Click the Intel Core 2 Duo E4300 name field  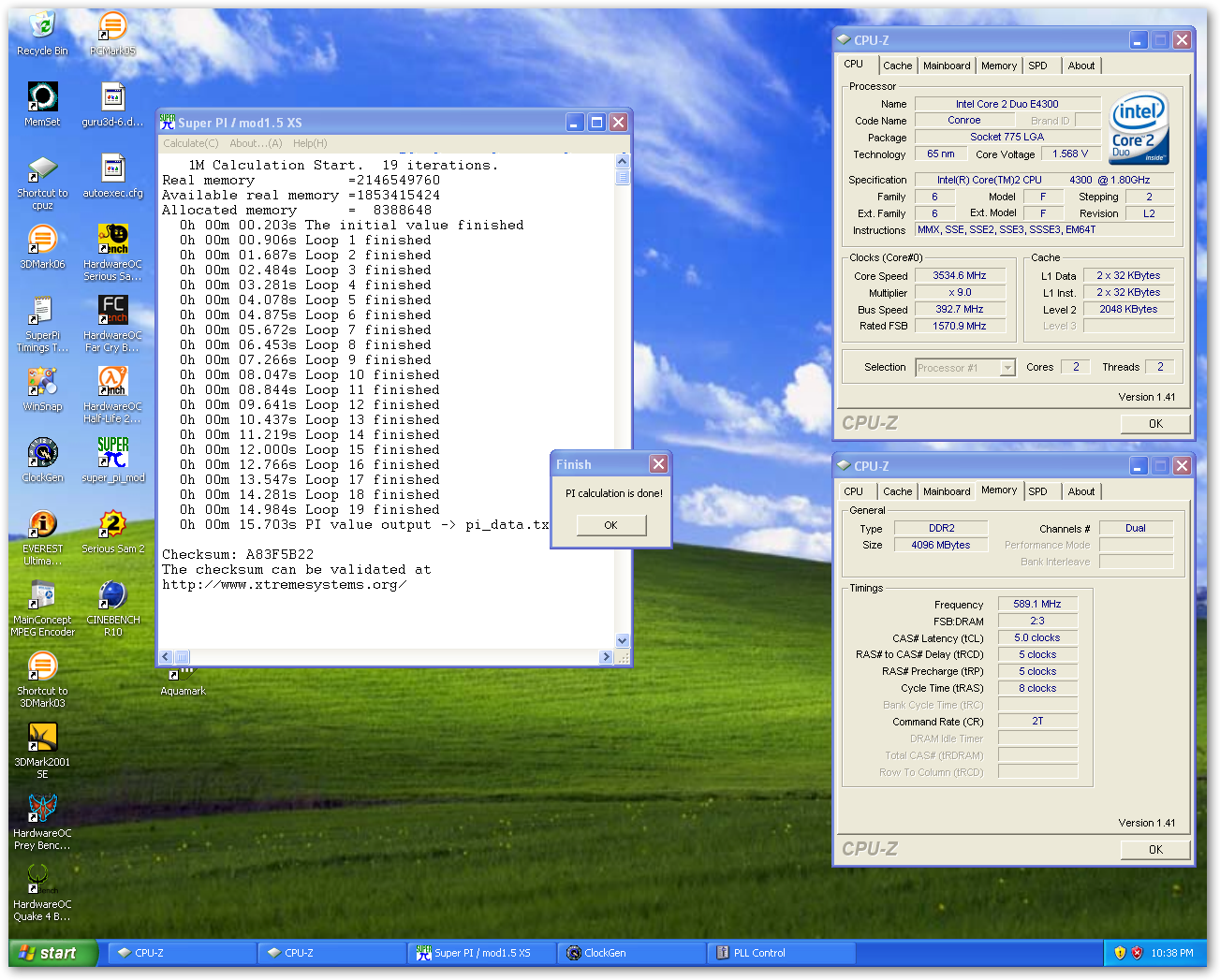point(1007,104)
